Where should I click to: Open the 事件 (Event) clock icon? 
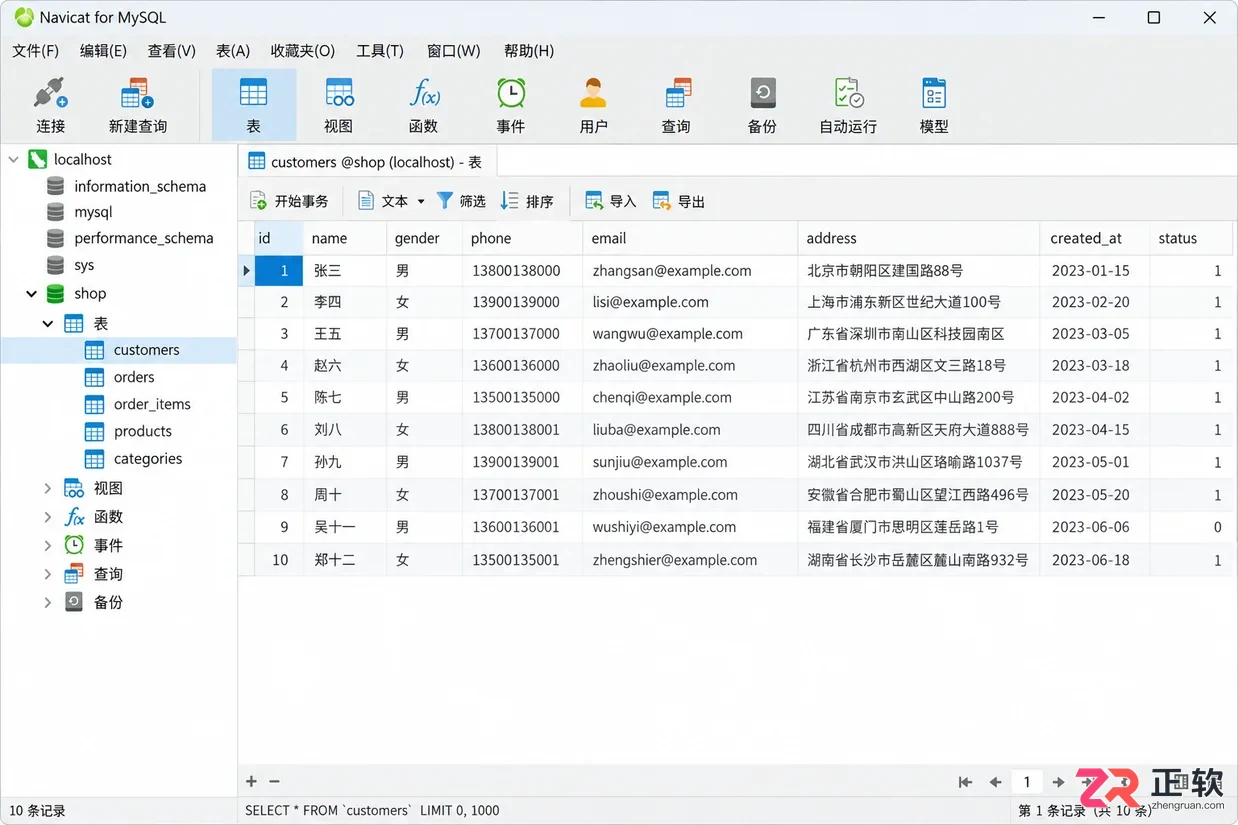pyautogui.click(x=511, y=104)
